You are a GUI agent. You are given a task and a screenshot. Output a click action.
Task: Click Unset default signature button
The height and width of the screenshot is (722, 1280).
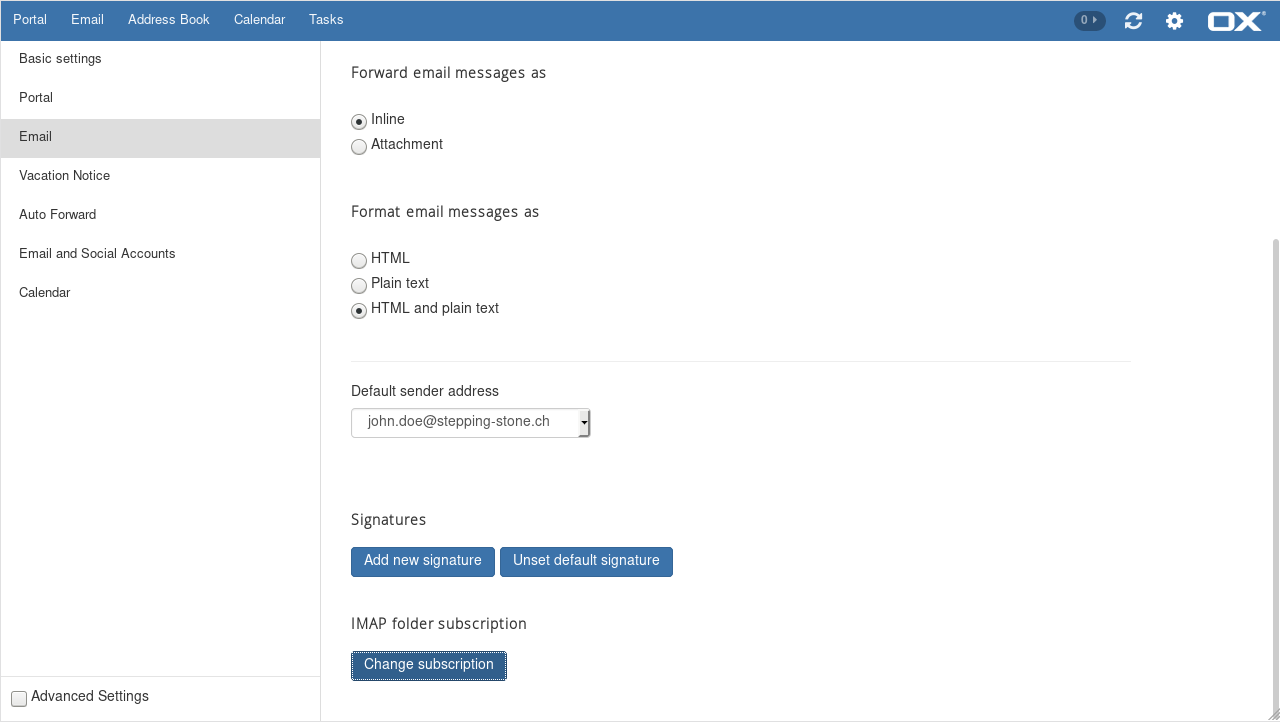(x=586, y=561)
